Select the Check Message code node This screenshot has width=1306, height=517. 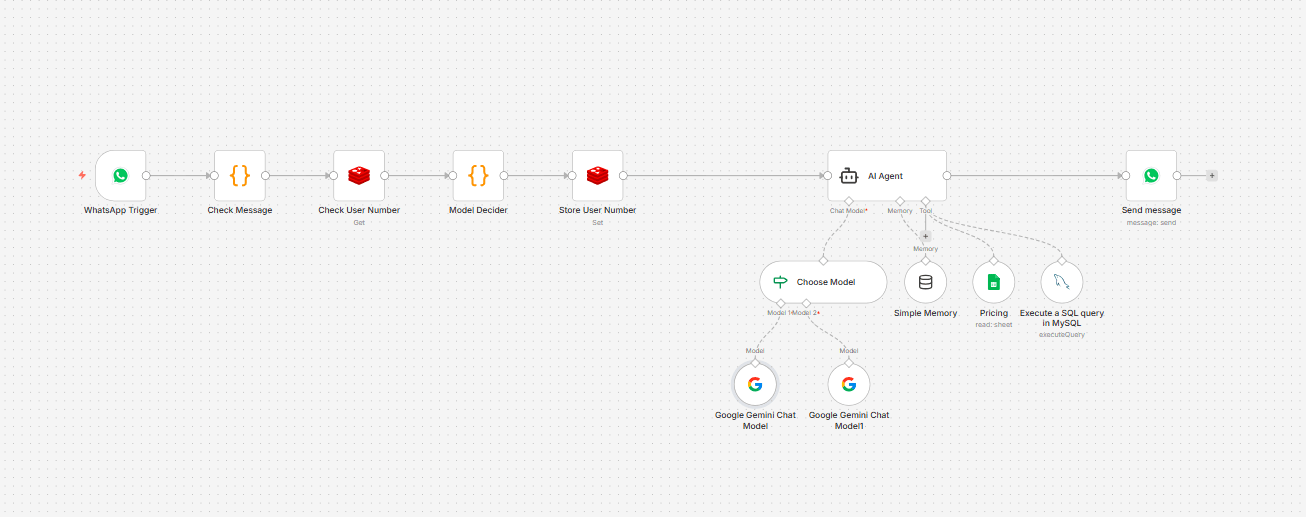[239, 176]
